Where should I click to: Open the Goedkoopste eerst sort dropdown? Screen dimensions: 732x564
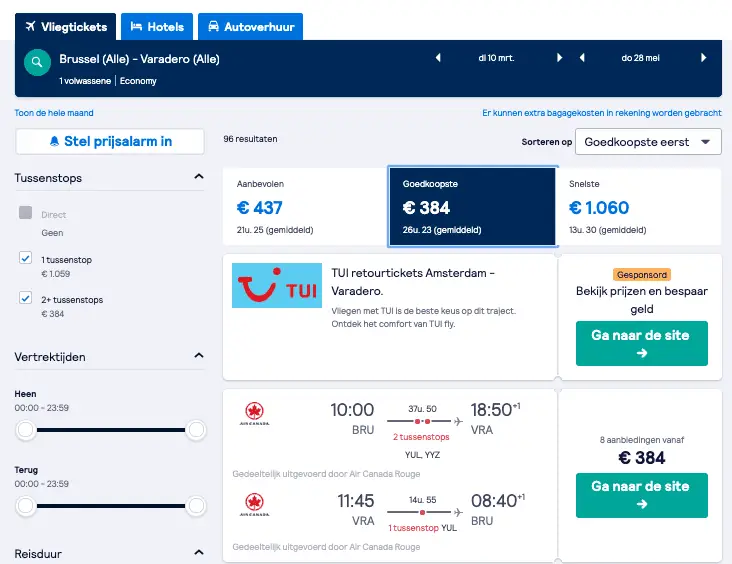[648, 142]
